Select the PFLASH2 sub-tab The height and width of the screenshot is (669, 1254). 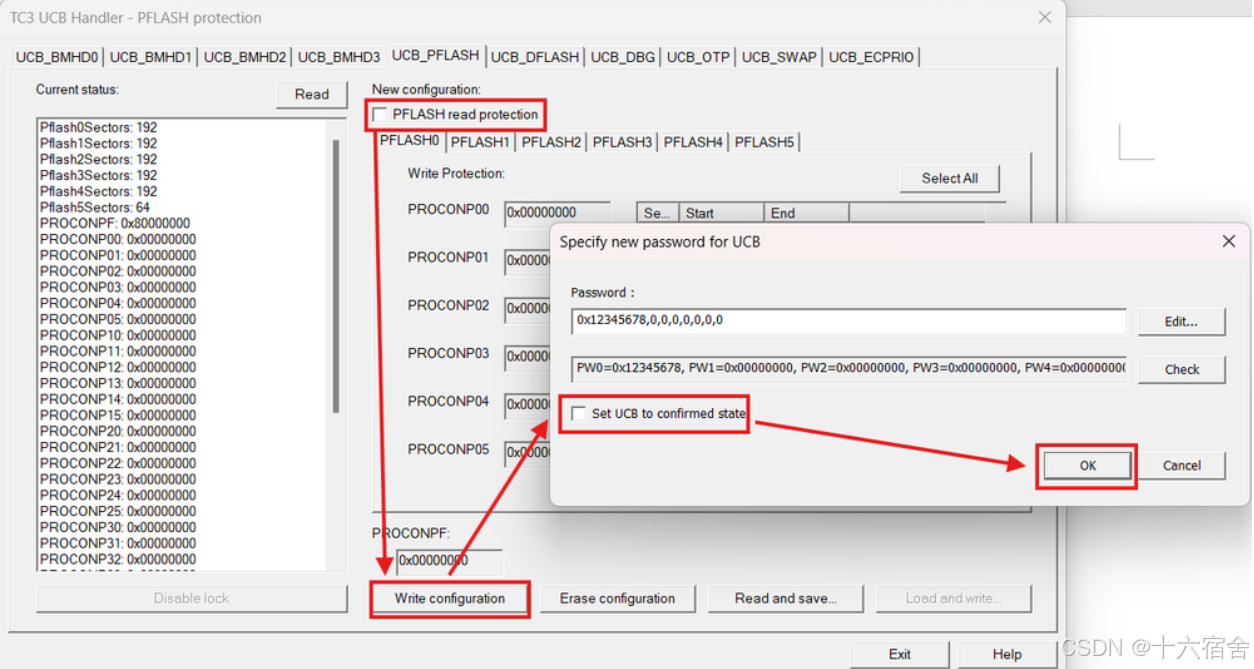coord(551,142)
